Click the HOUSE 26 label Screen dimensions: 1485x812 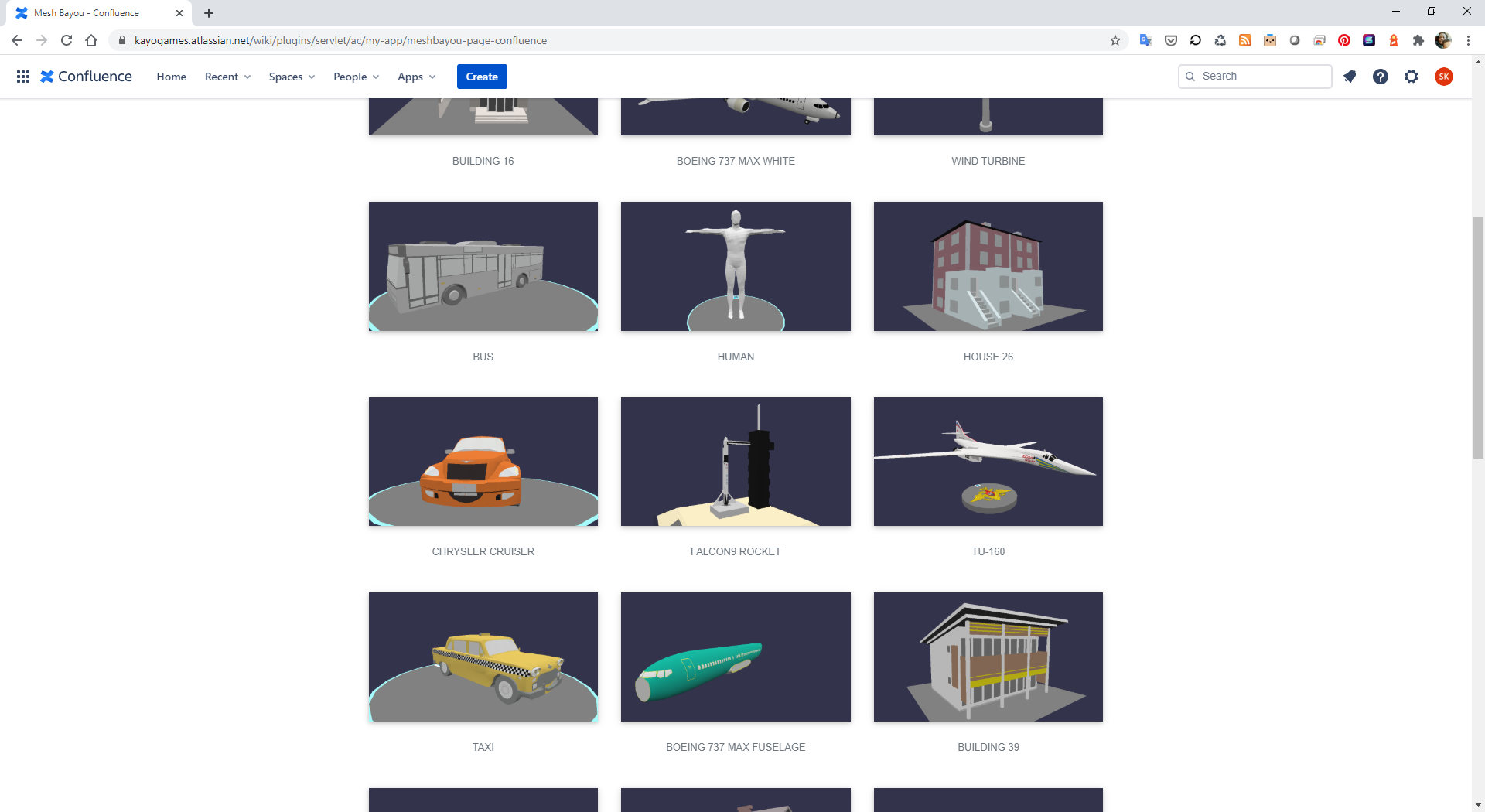click(988, 357)
